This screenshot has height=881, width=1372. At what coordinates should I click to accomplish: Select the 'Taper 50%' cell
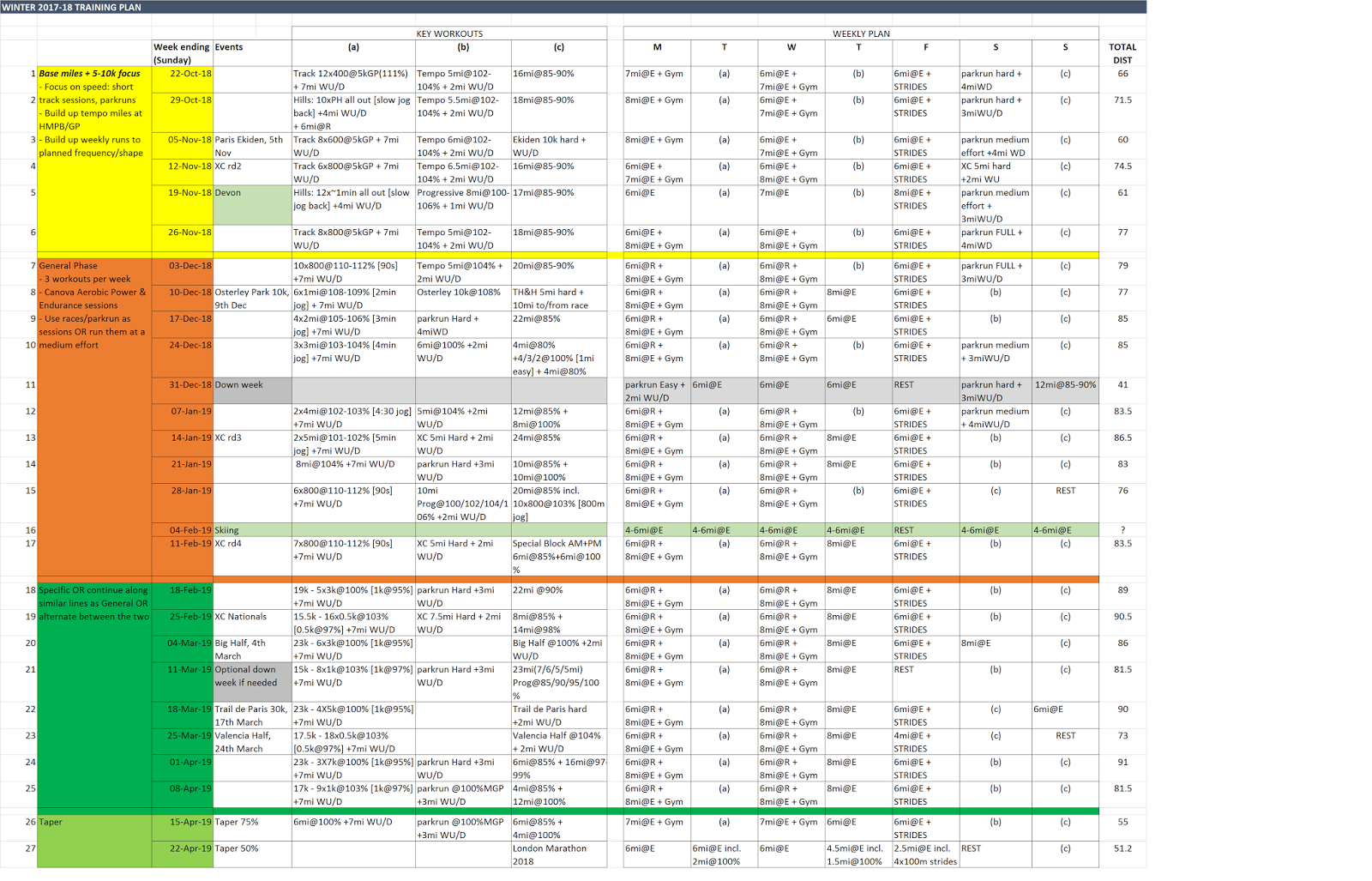click(x=252, y=855)
